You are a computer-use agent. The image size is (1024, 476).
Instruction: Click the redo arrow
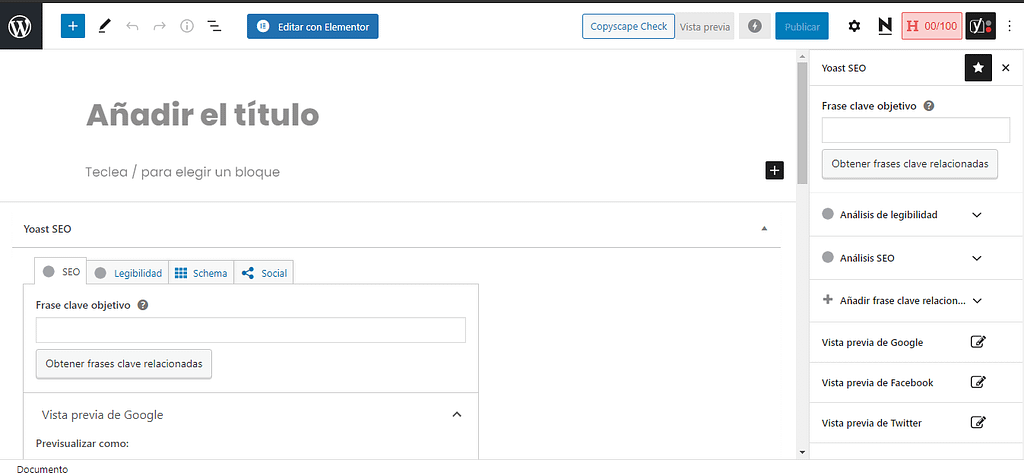tap(159, 26)
